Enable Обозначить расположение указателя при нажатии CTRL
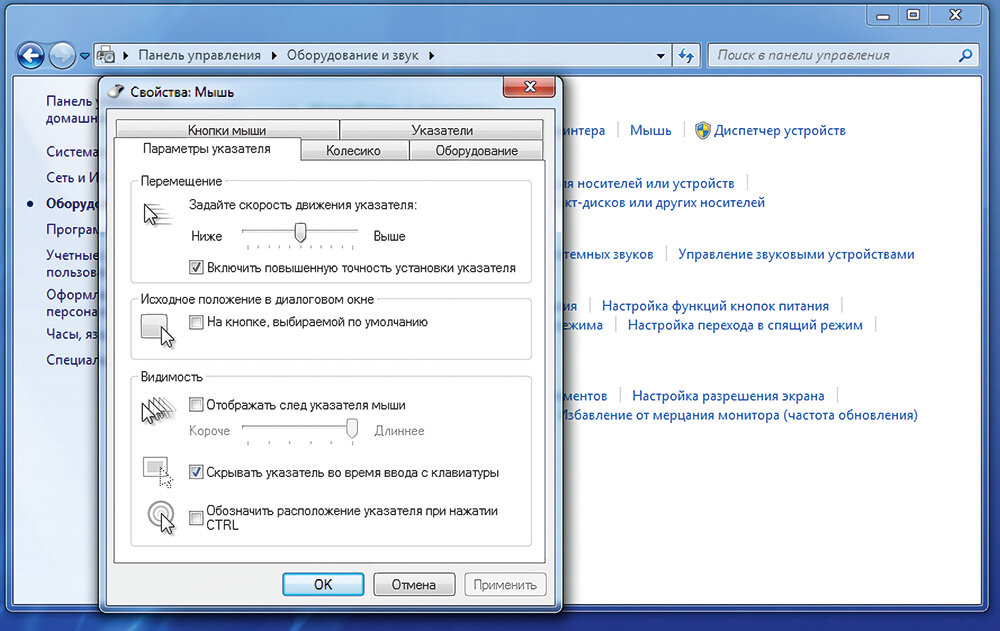1000x631 pixels. (196, 517)
